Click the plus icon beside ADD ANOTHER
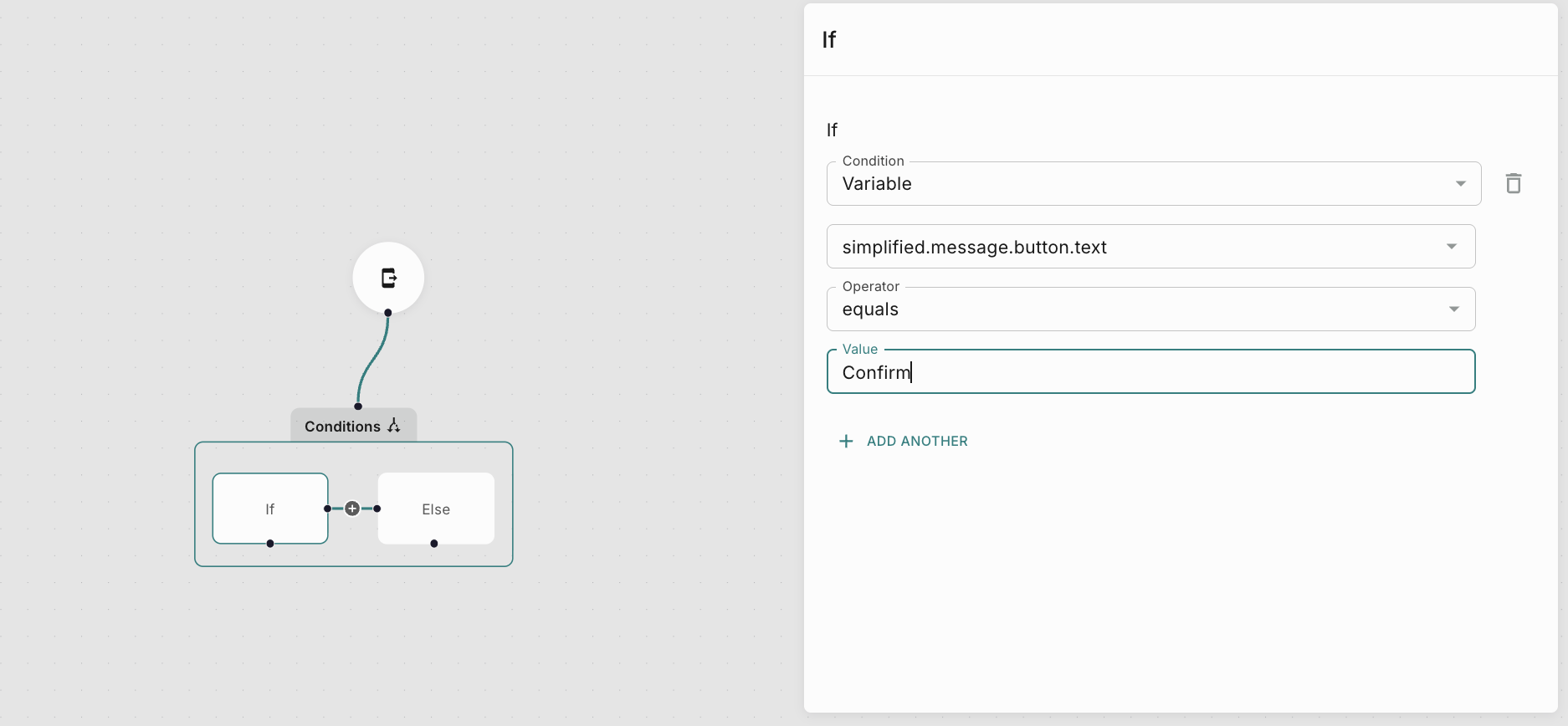Viewport: 1568px width, 726px height. point(846,442)
